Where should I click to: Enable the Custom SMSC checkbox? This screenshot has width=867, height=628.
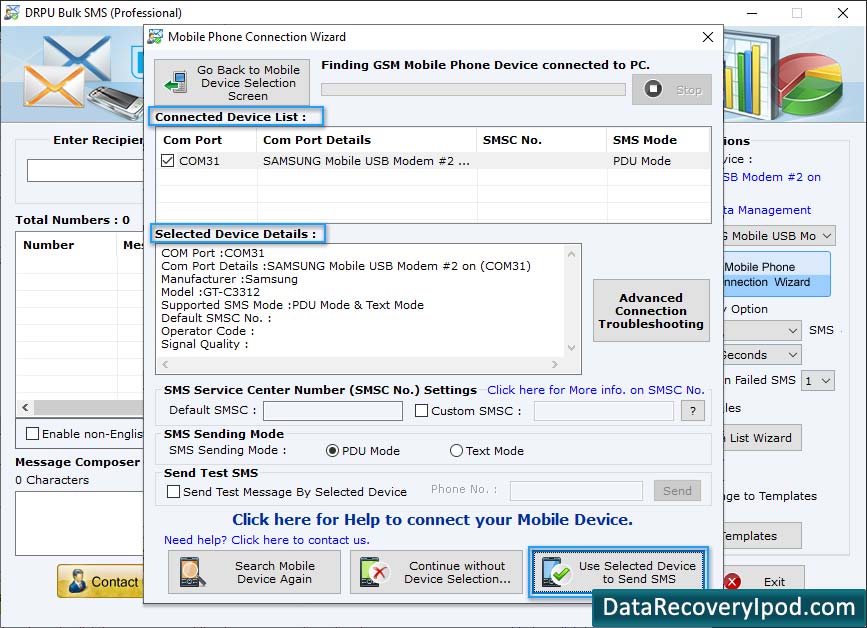pos(421,411)
